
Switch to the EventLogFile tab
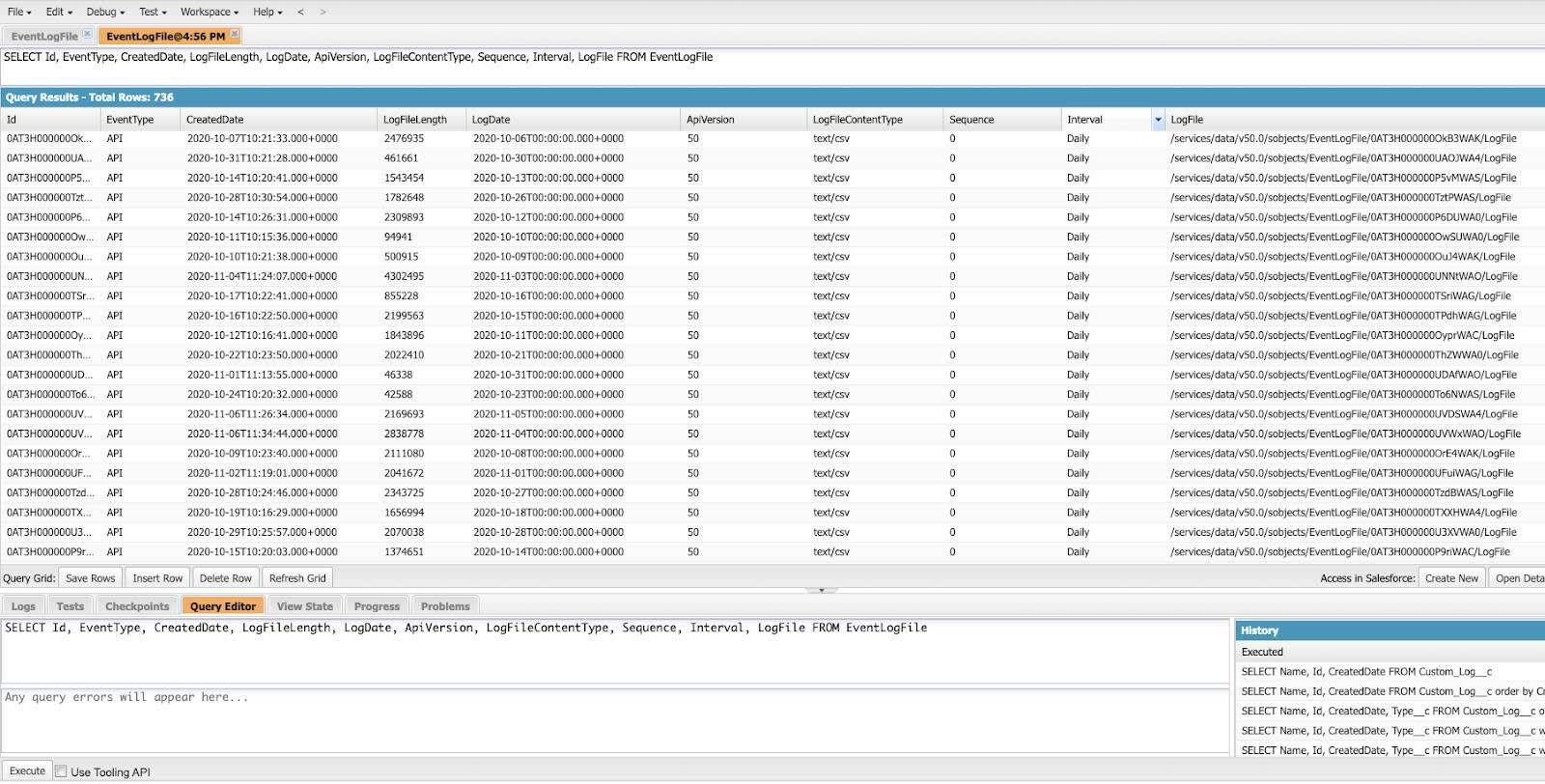[44, 36]
